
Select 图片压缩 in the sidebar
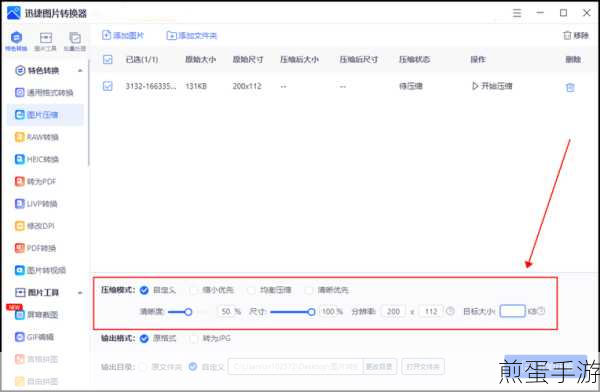(45, 115)
